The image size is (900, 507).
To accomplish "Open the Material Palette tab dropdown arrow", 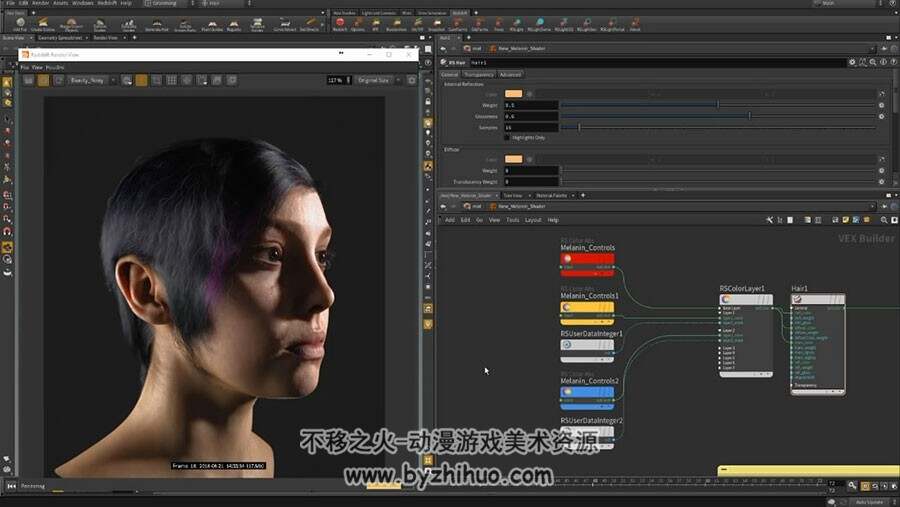I will 573,195.
